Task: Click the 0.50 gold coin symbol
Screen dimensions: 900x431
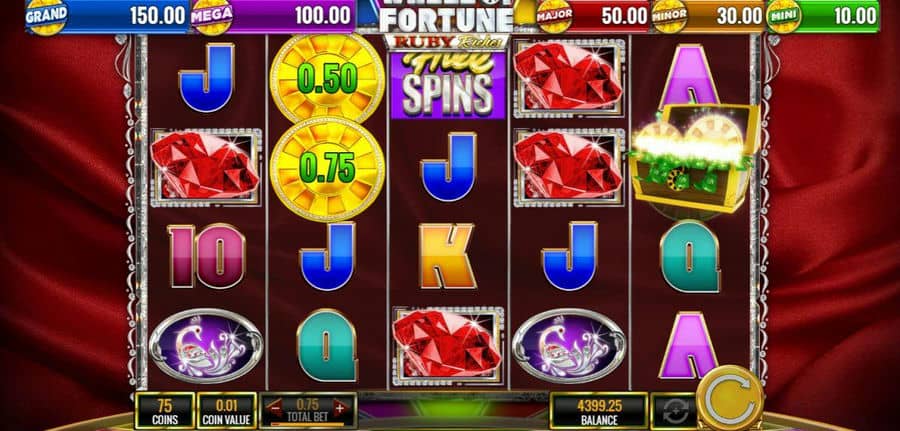Action: [327, 79]
